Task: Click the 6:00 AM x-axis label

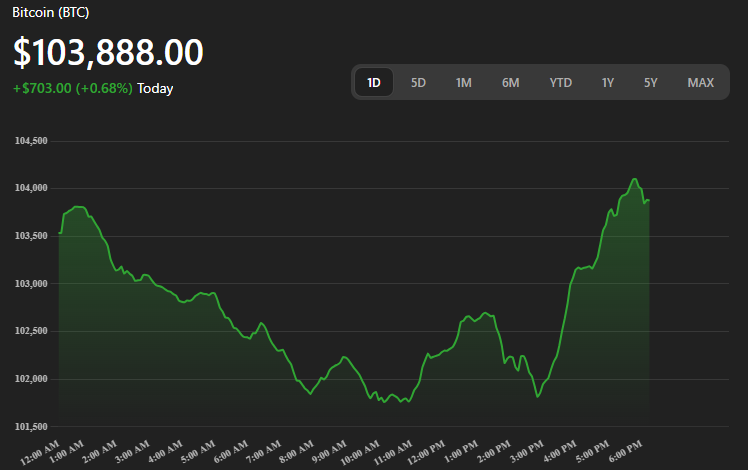Action: coord(231,451)
